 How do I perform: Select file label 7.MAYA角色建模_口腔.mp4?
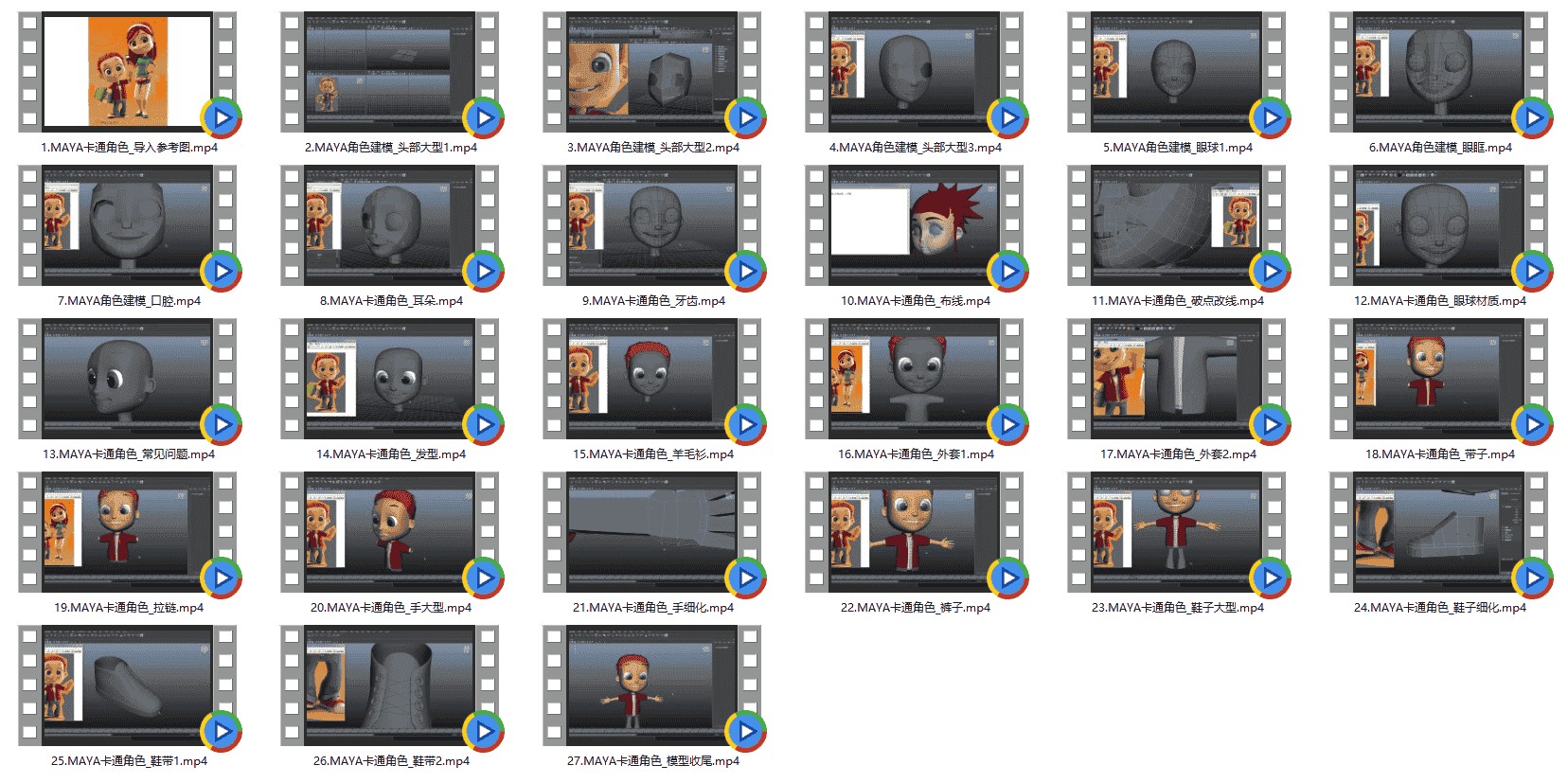(x=129, y=301)
